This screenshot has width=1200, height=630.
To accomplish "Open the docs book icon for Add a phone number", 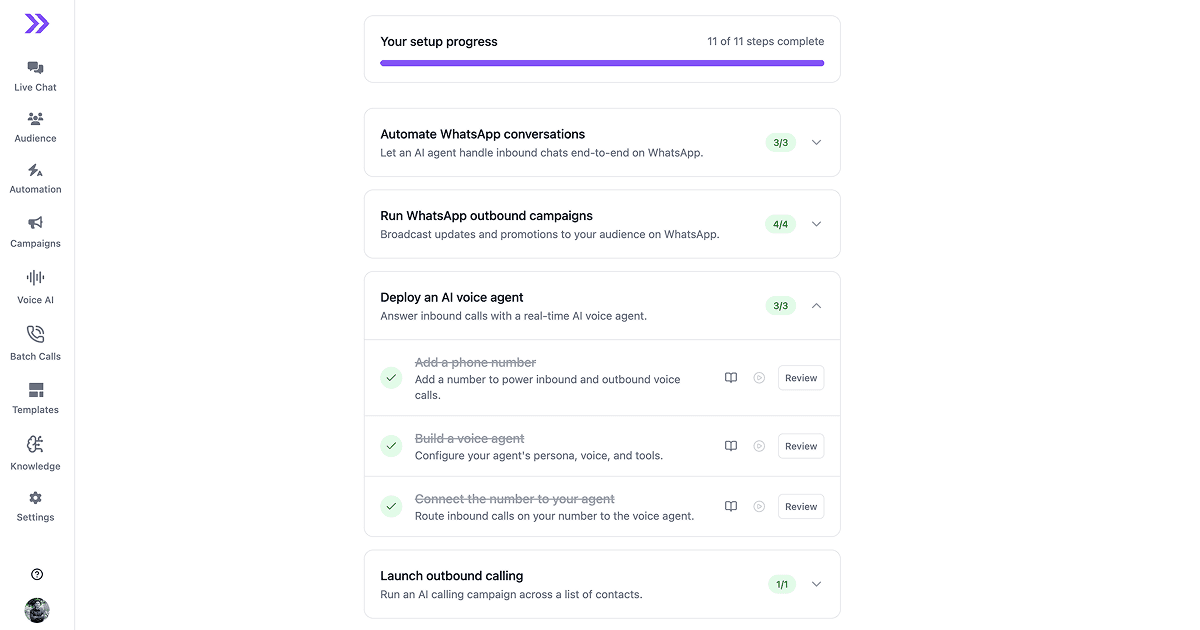I will point(731,378).
